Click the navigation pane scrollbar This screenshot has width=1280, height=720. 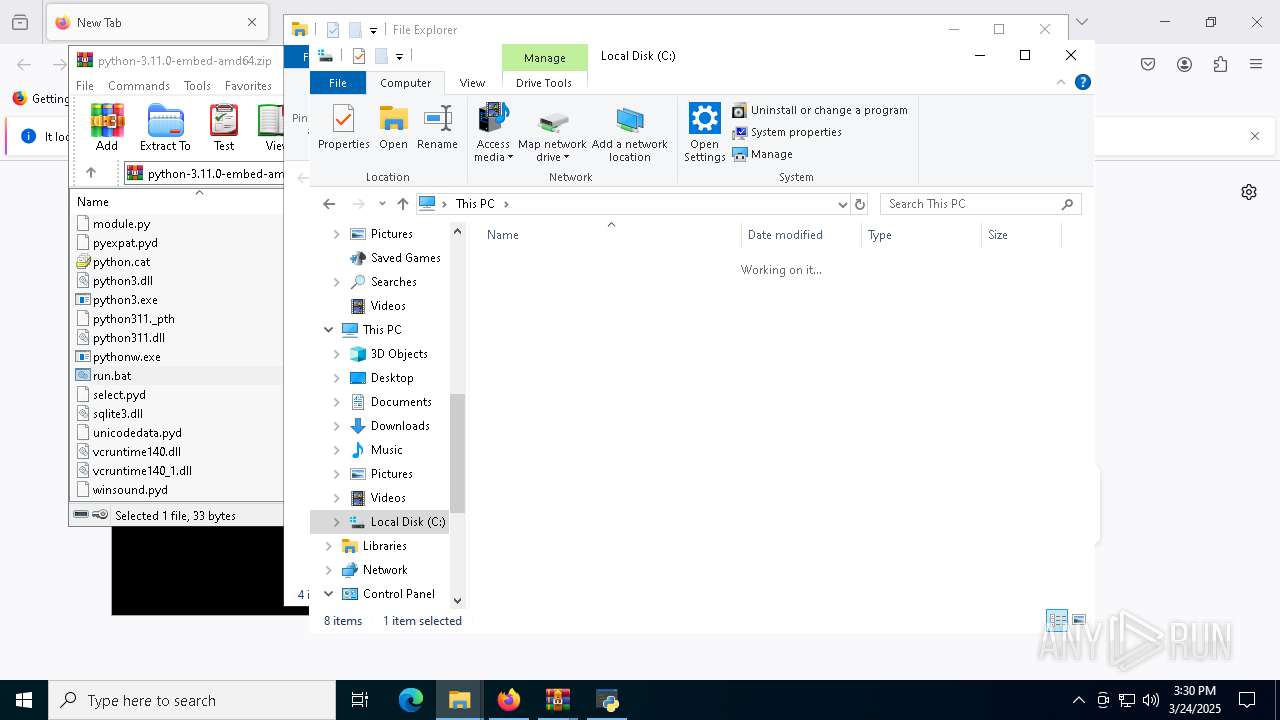458,453
